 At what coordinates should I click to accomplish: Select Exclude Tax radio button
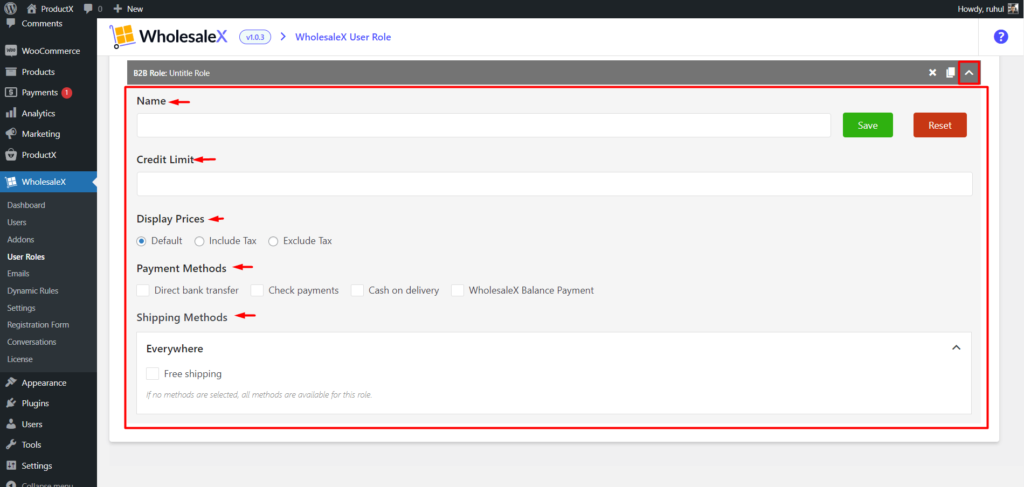tap(274, 241)
